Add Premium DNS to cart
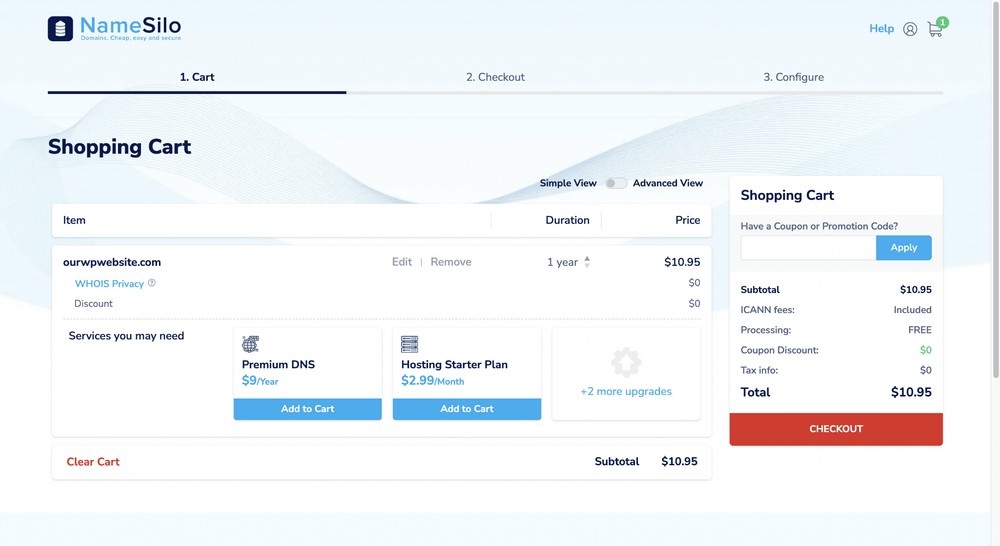Viewport: 1000px width, 546px height. 307,409
